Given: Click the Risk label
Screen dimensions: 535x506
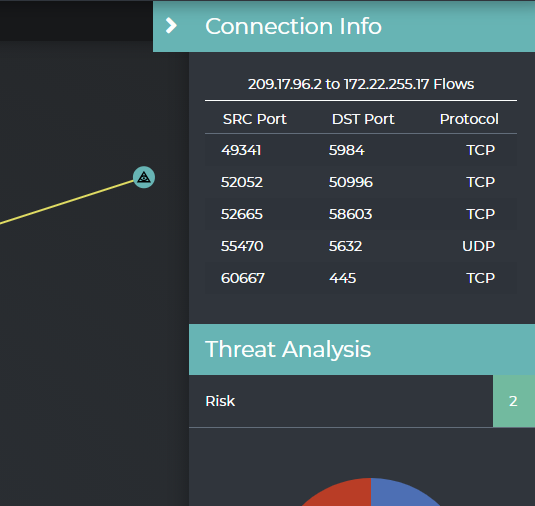Looking at the screenshot, I should click(220, 401).
